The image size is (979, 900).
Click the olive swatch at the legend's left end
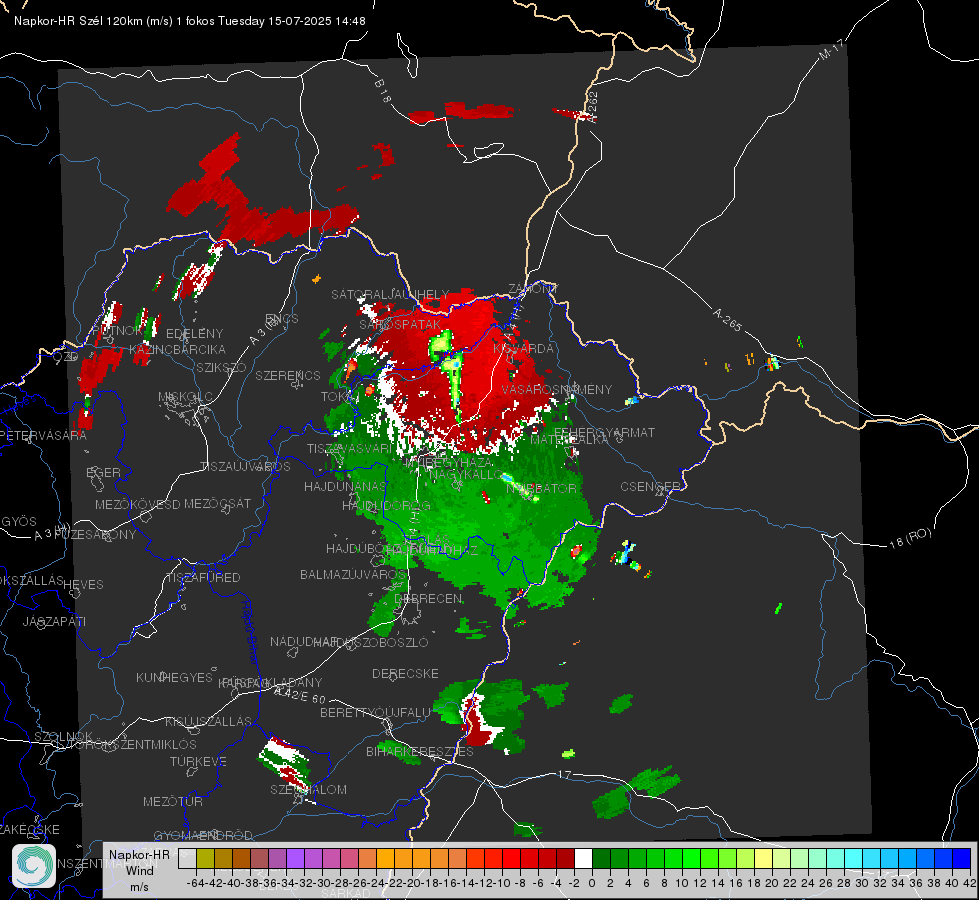tap(205, 859)
